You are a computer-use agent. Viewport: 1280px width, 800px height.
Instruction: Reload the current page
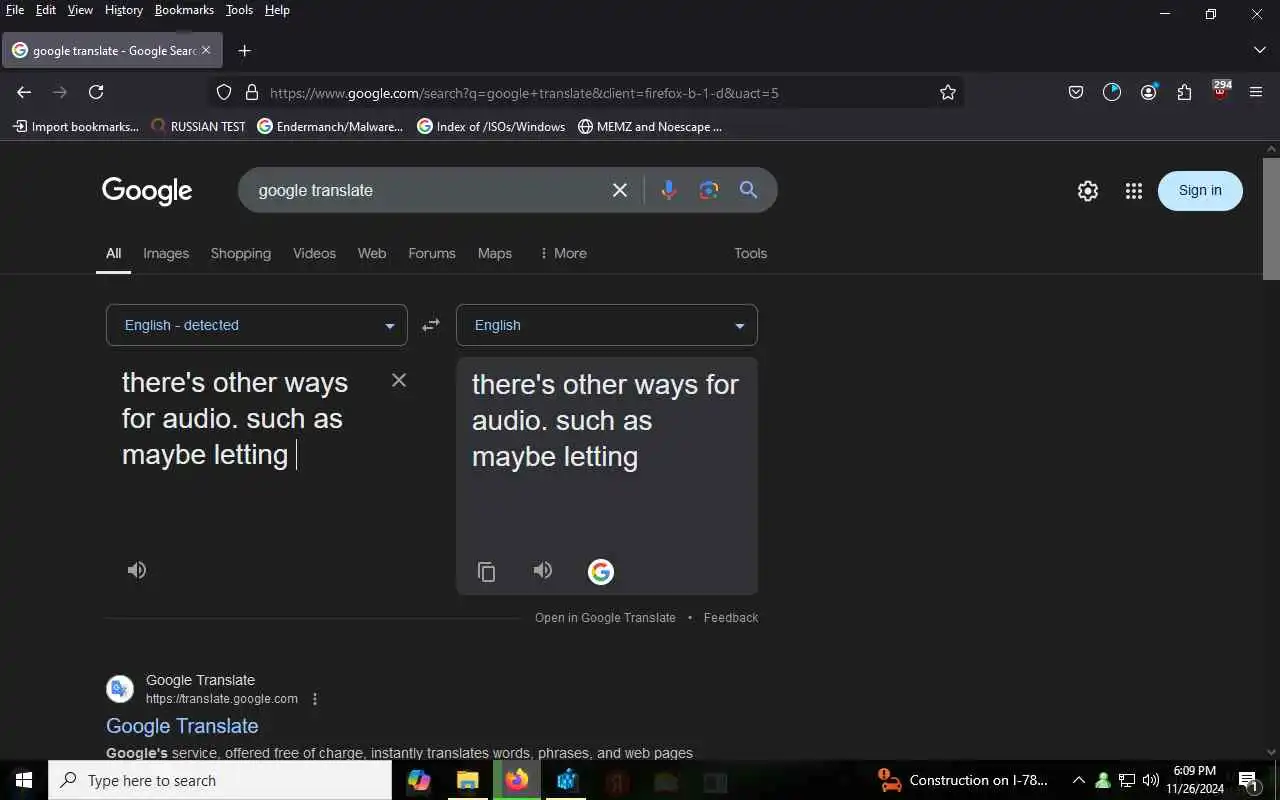[x=96, y=92]
